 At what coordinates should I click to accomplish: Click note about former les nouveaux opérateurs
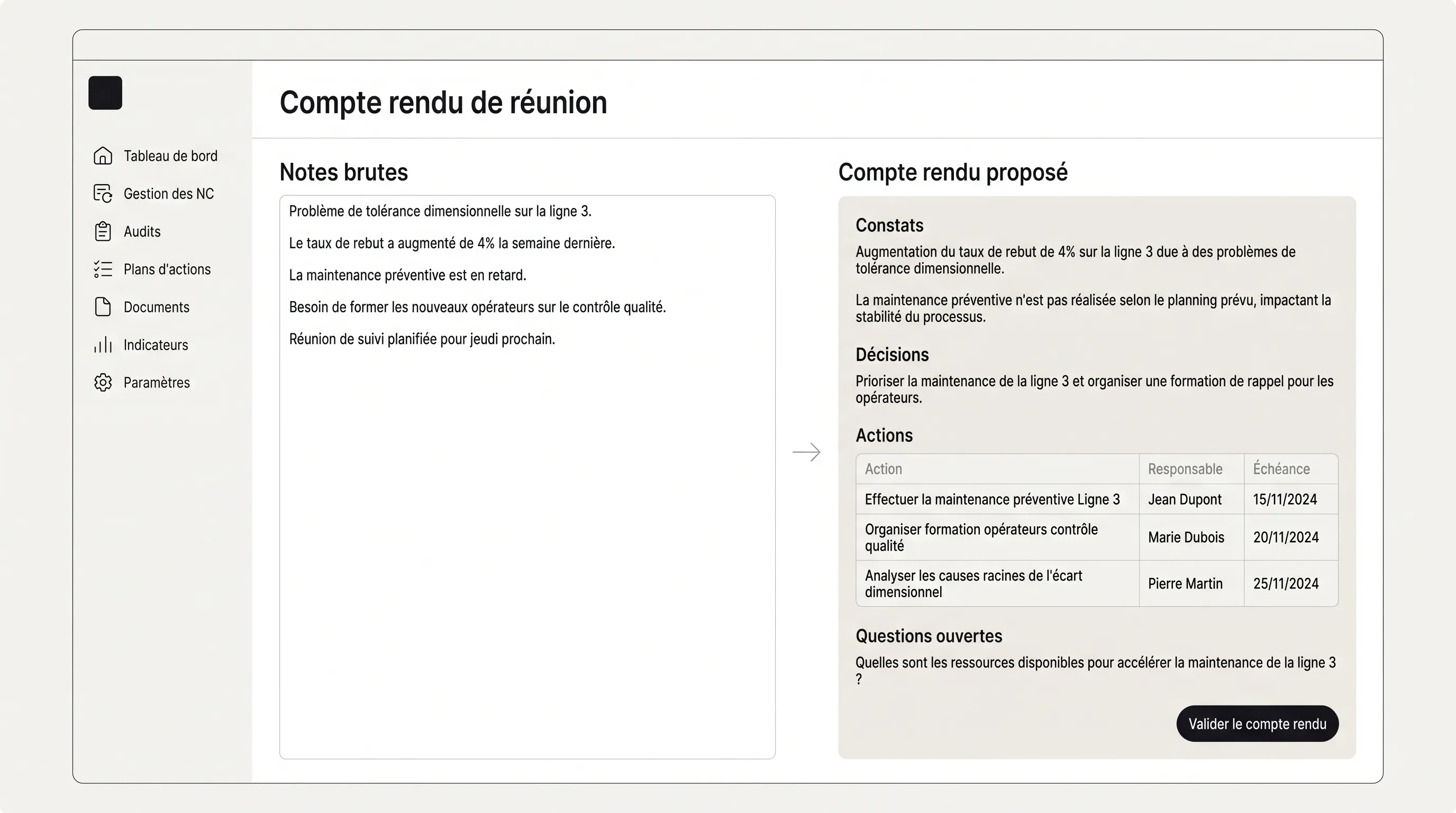(478, 307)
